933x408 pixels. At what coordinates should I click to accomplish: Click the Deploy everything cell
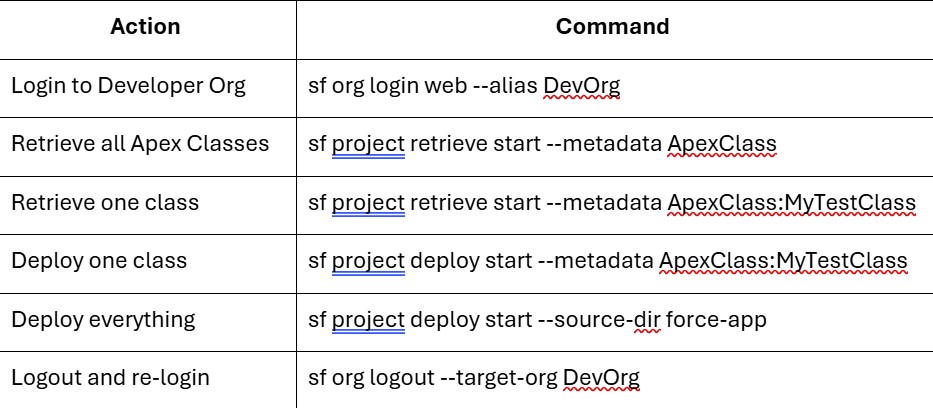pyautogui.click(x=103, y=319)
